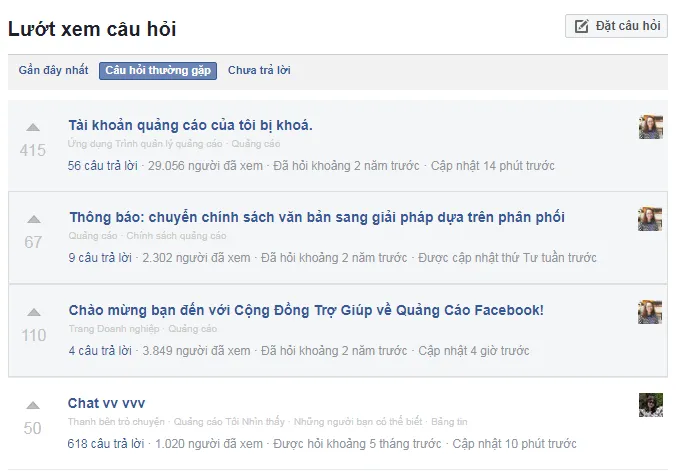Click Được hỏi khoảng 5 tháng trước text

click(x=357, y=444)
